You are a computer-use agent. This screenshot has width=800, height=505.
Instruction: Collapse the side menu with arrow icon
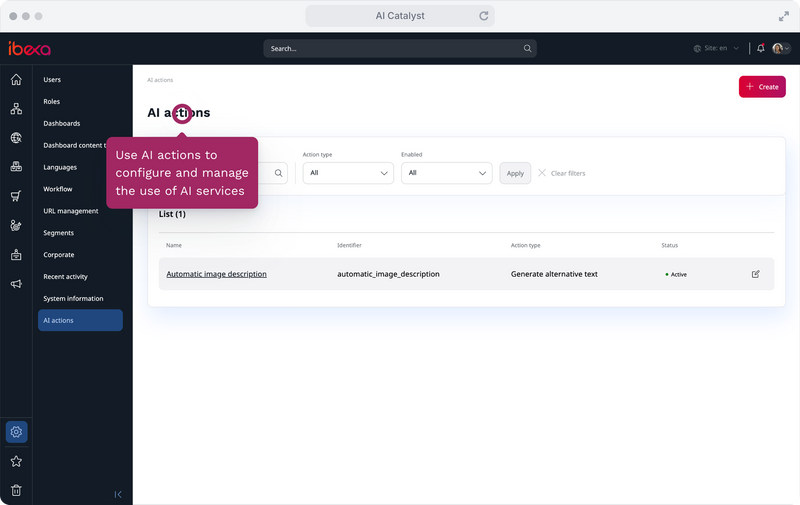pos(118,494)
